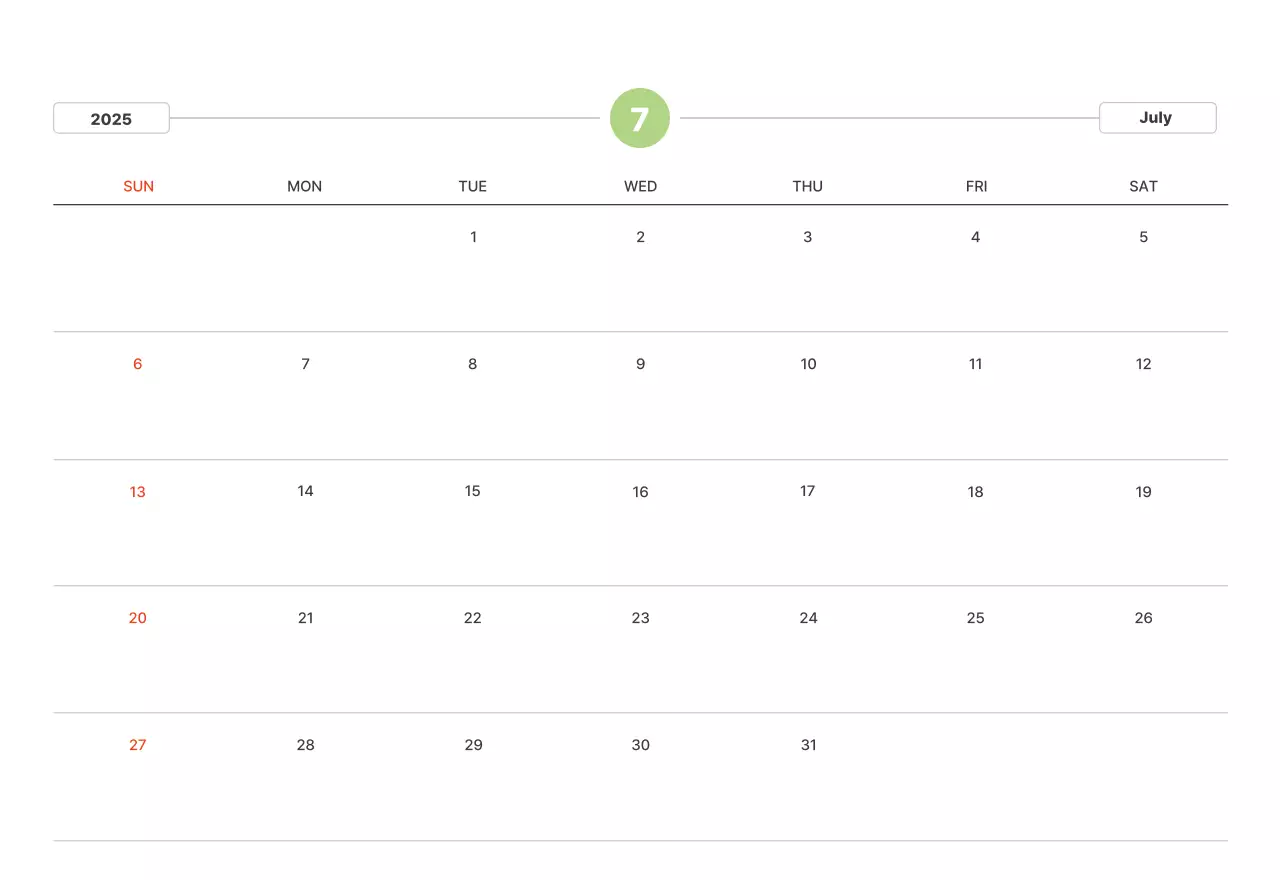Pick date 24 under Thursday
Screen dimensions: 1280x880
[x=808, y=618]
